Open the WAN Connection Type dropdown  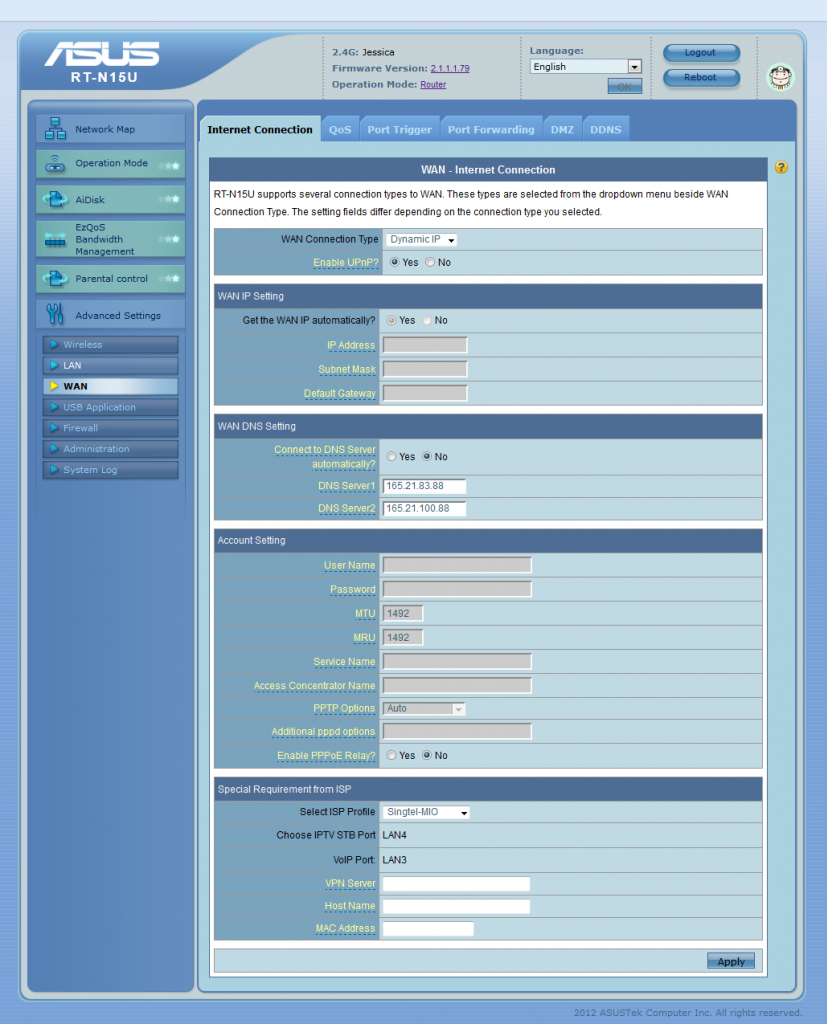coord(421,240)
